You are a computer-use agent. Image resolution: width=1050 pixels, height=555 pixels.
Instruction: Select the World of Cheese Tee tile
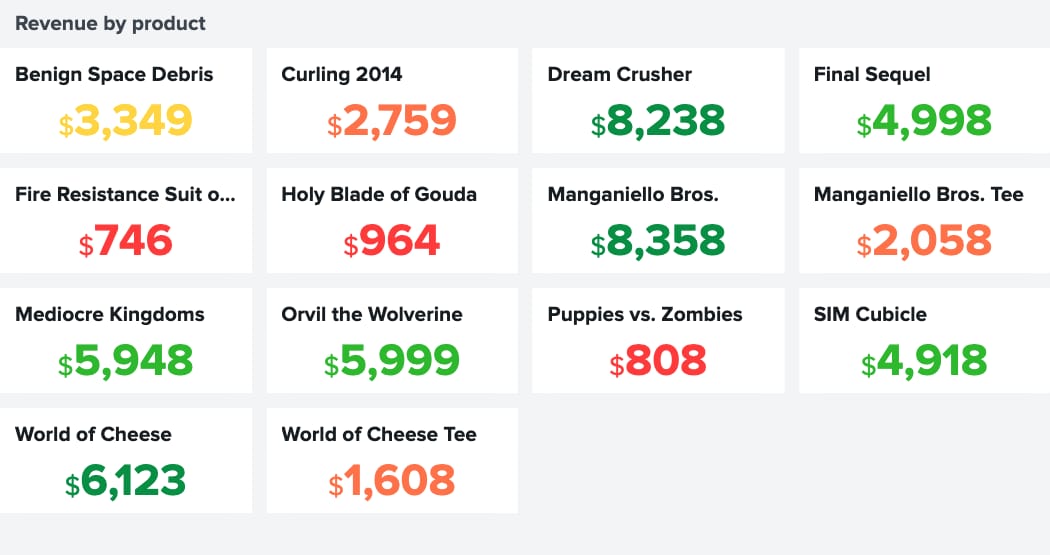coord(392,461)
